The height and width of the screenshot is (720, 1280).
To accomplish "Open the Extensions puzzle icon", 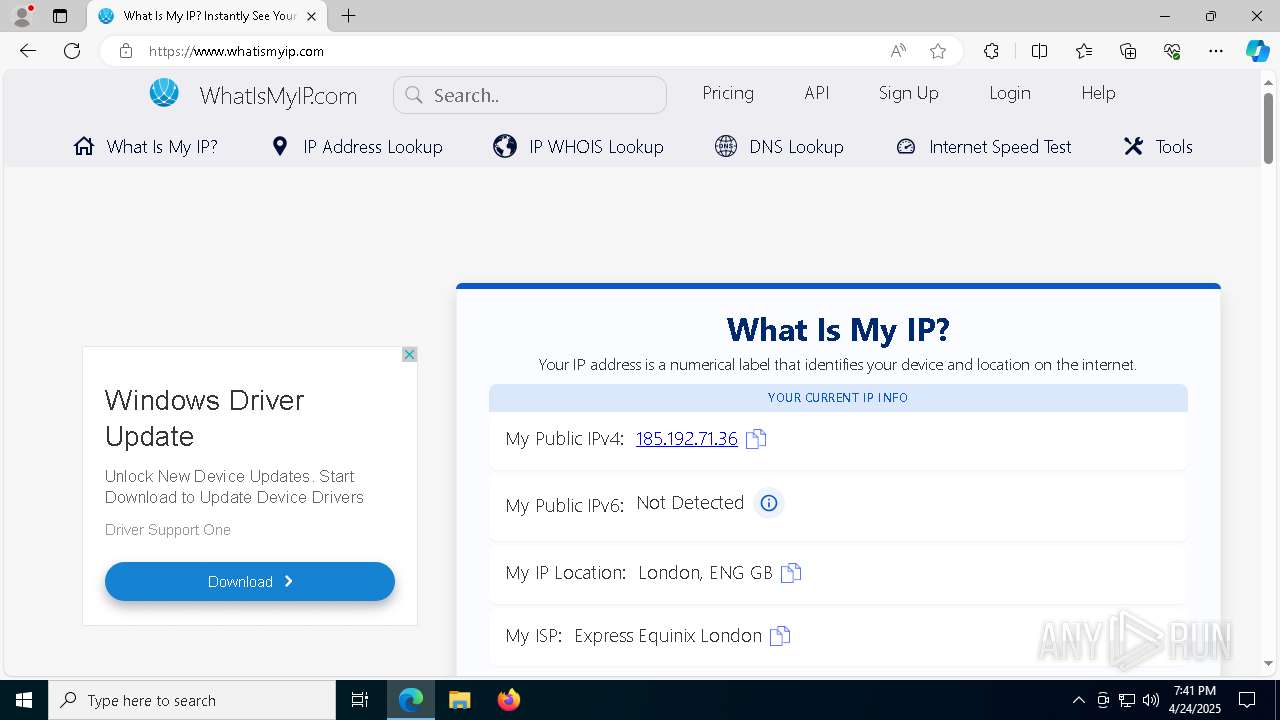I will [x=991, y=51].
